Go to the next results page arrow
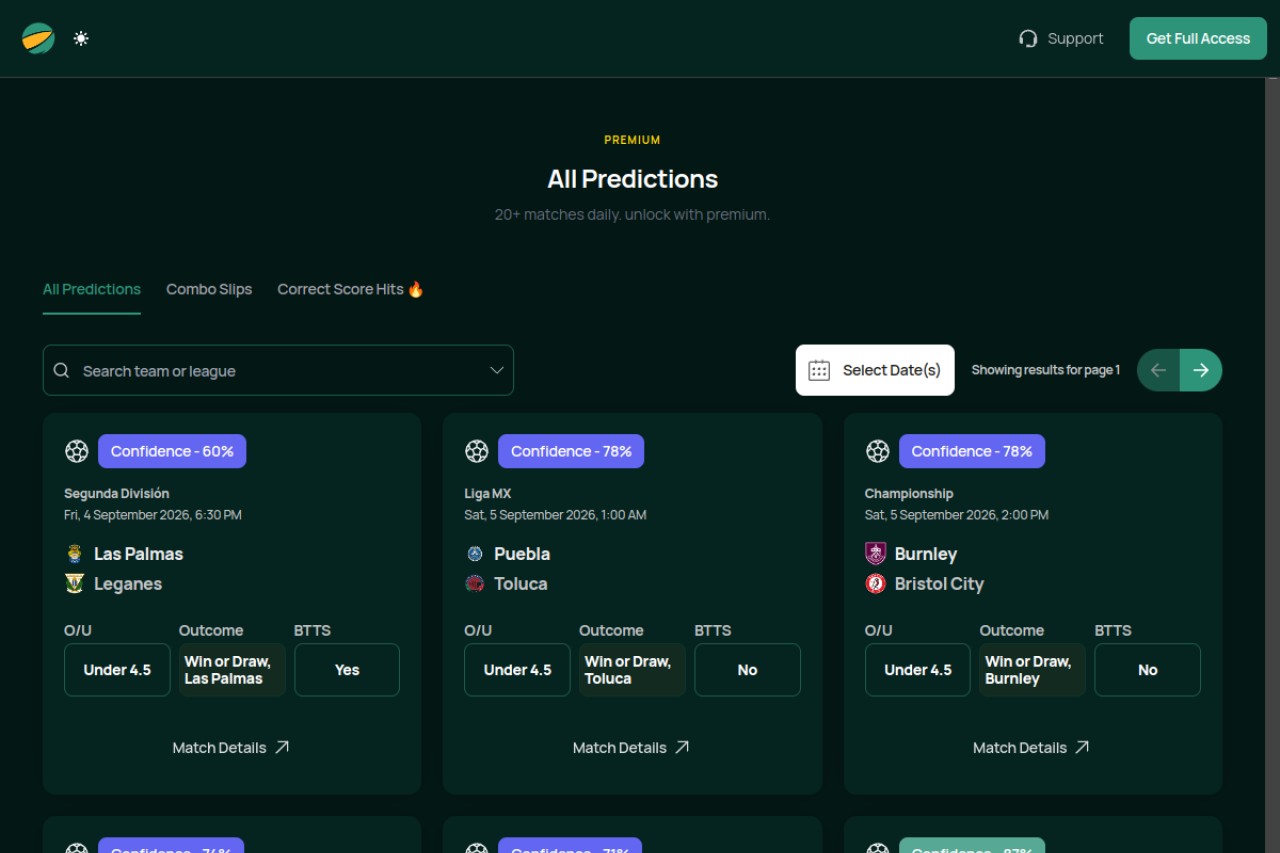 pyautogui.click(x=1201, y=370)
